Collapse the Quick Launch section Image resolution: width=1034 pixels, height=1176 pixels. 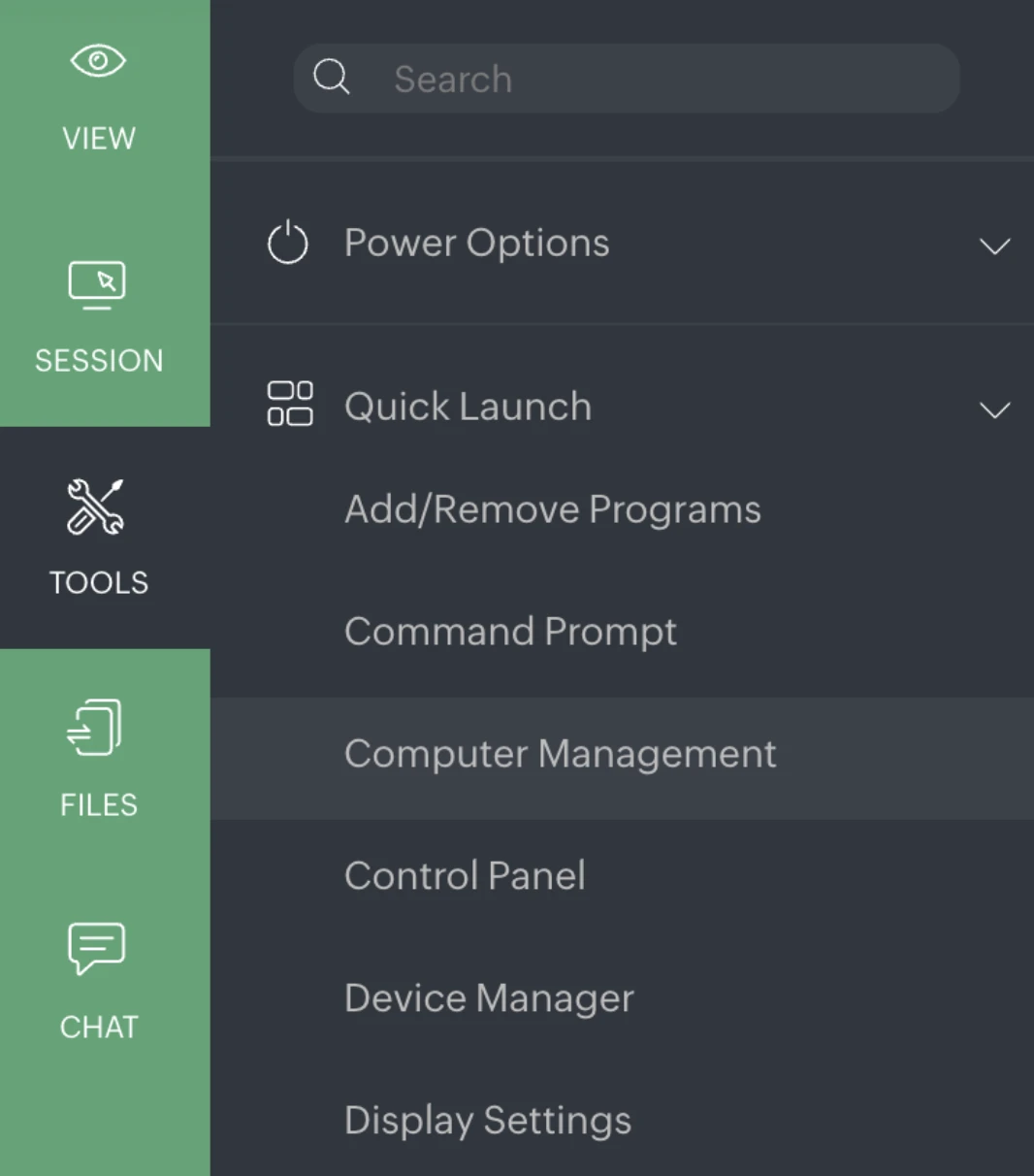pos(995,411)
